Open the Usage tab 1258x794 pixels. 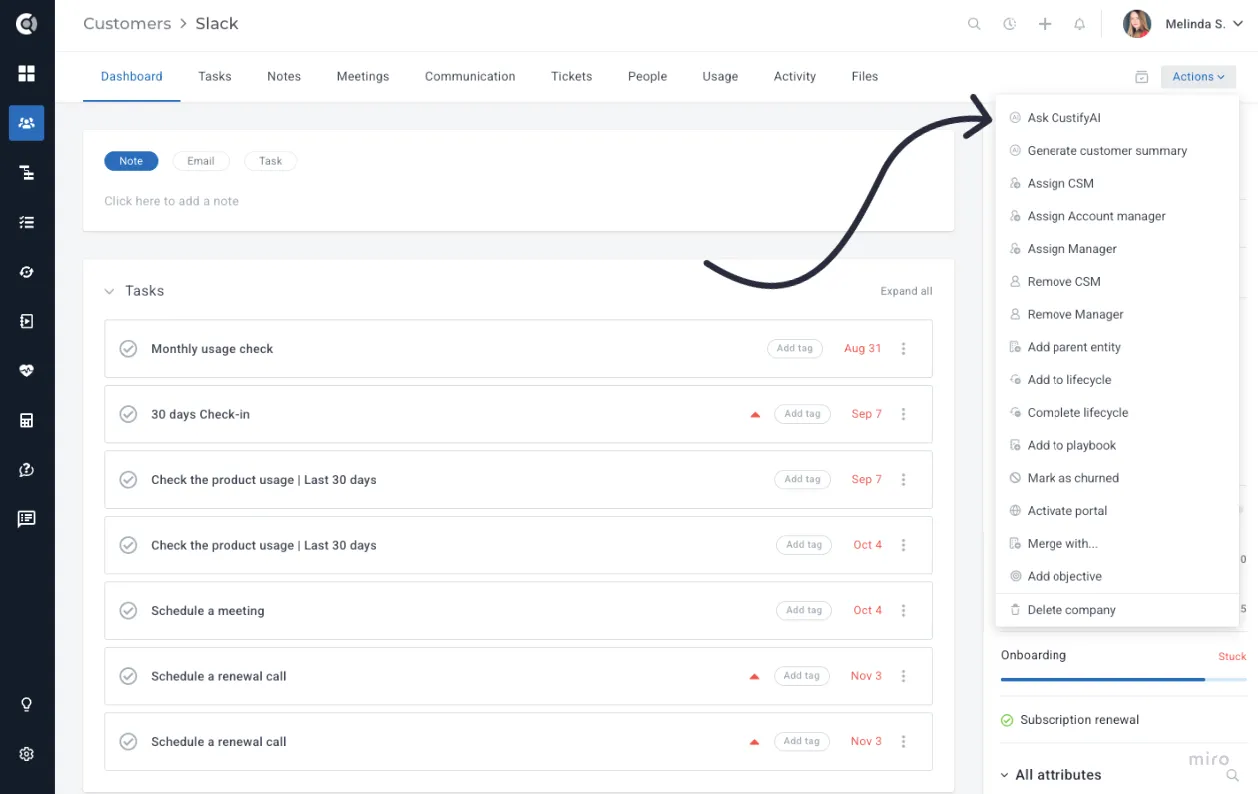coord(720,76)
